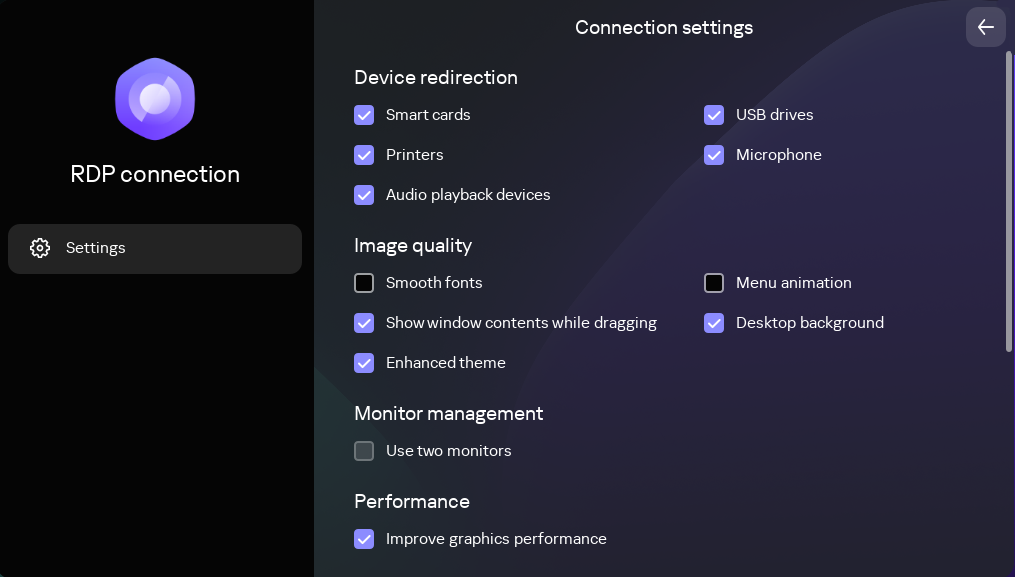
Task: Disable Show window contents while dragging
Action: pyautogui.click(x=364, y=323)
